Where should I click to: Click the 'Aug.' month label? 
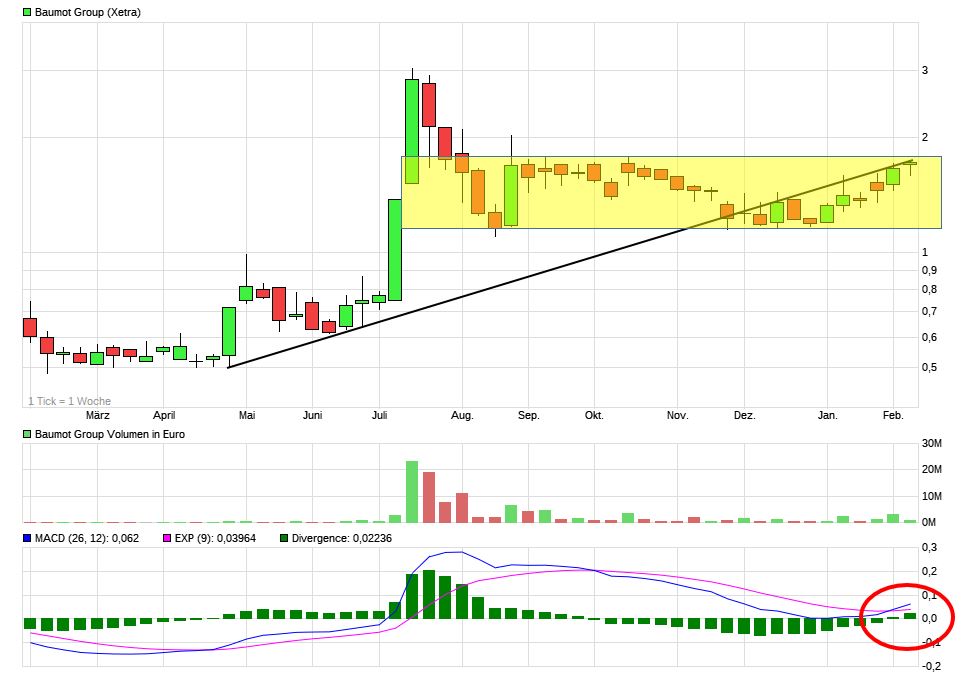(462, 415)
